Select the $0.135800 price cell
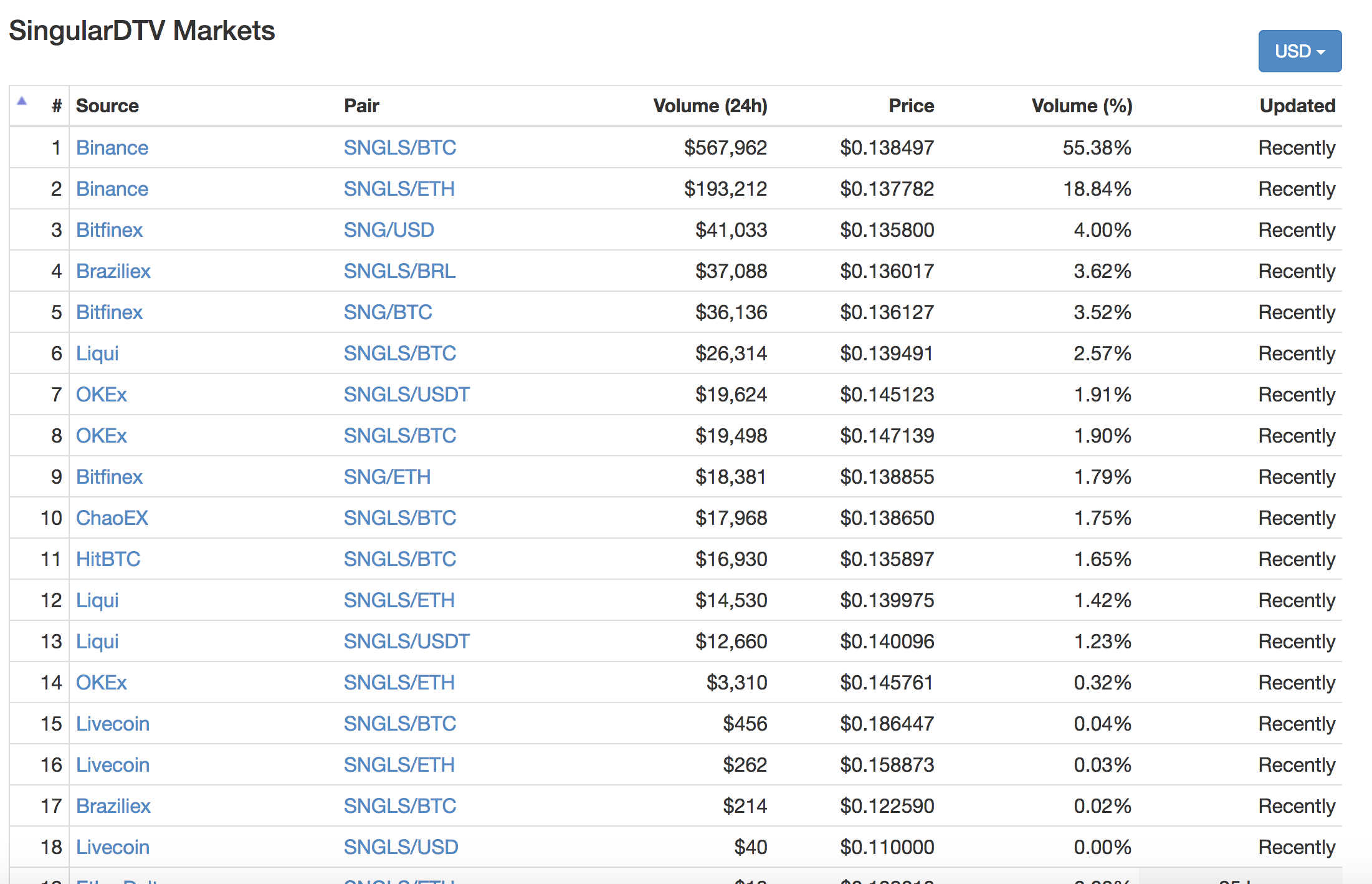This screenshot has height=884, width=1372. pos(887,230)
